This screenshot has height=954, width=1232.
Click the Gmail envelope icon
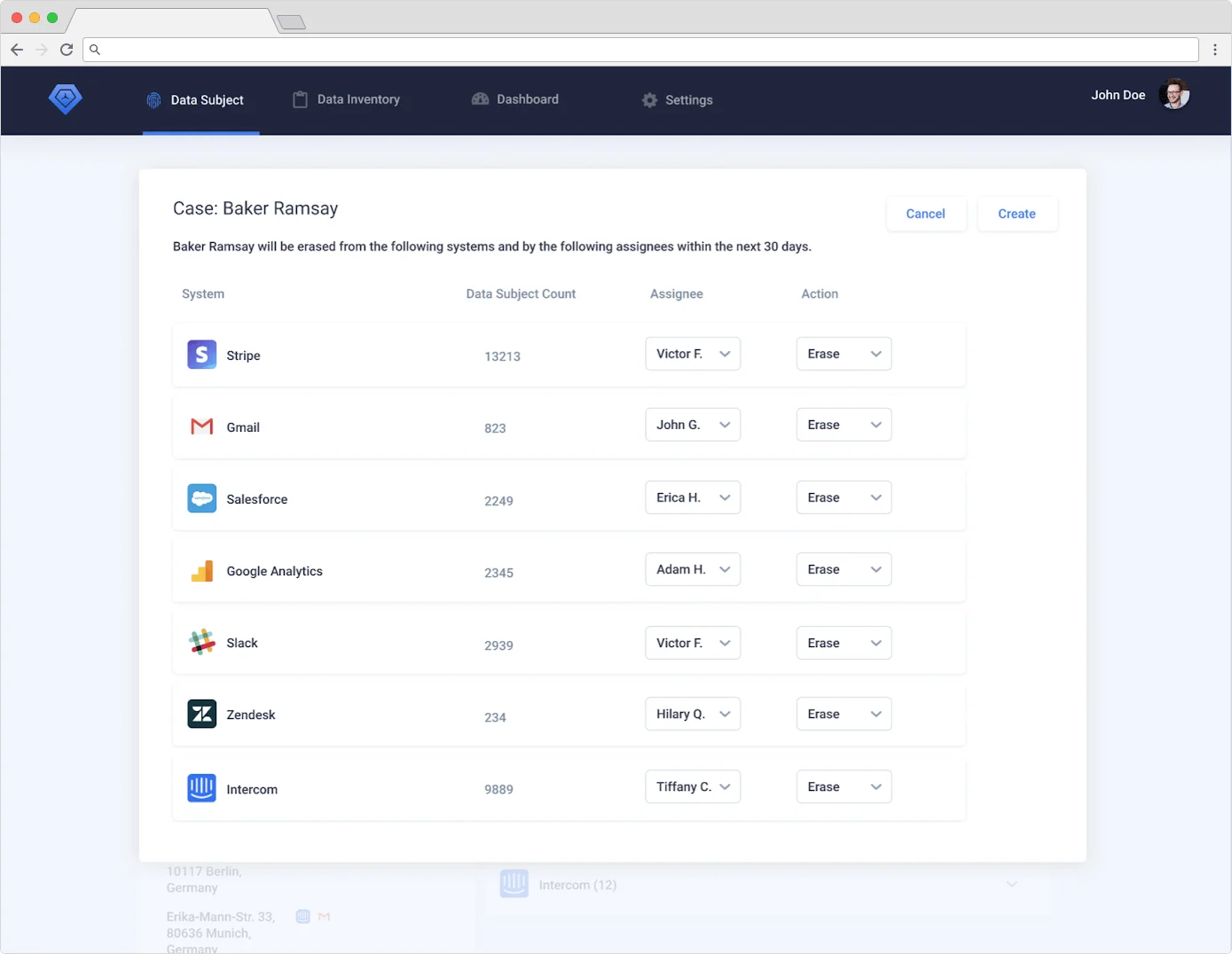pyautogui.click(x=202, y=426)
